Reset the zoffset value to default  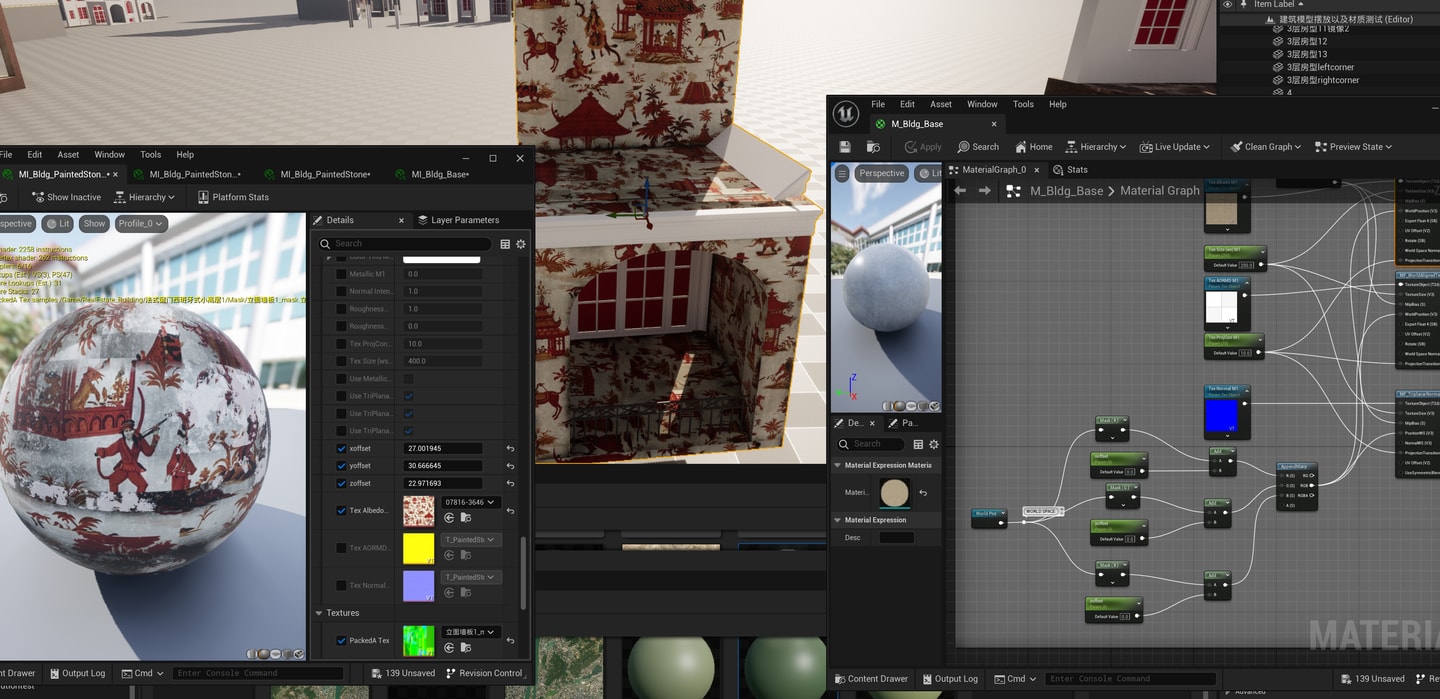[510, 484]
